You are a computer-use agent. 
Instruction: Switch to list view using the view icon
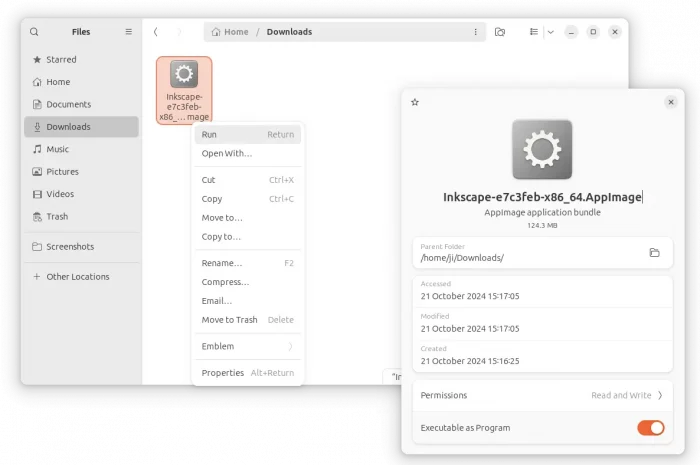coord(534,32)
